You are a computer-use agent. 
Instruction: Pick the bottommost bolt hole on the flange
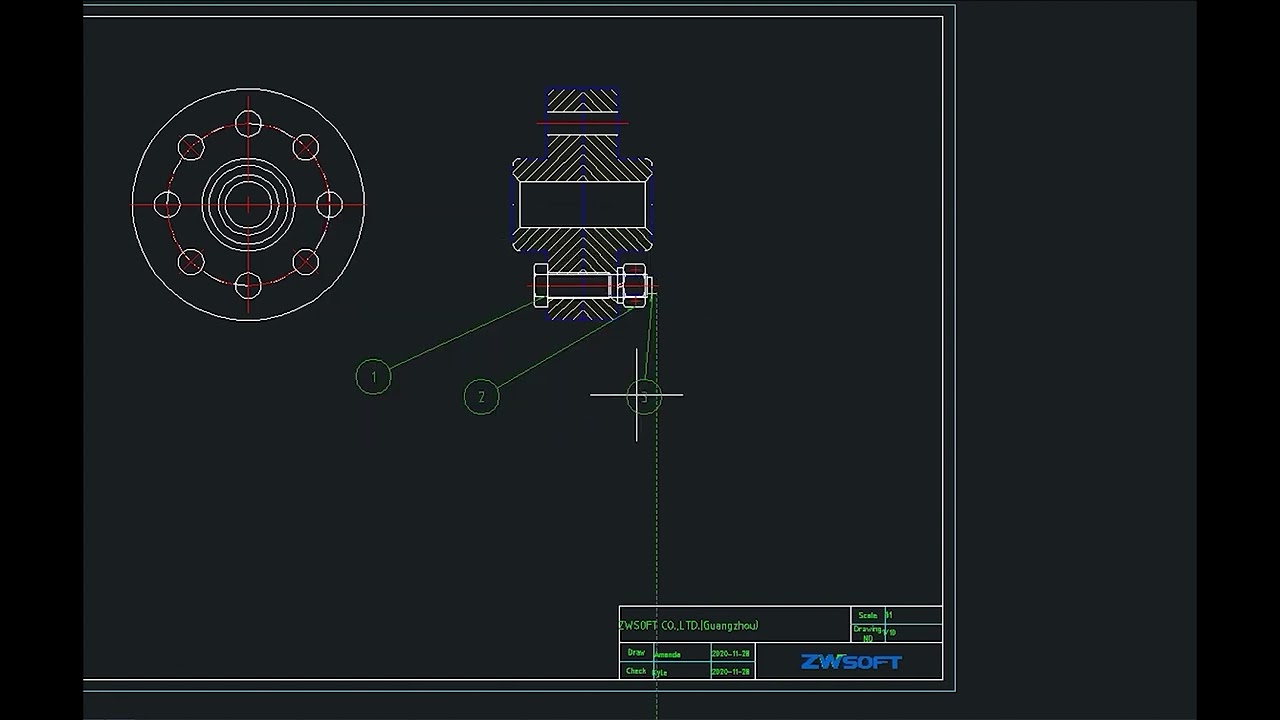248,286
